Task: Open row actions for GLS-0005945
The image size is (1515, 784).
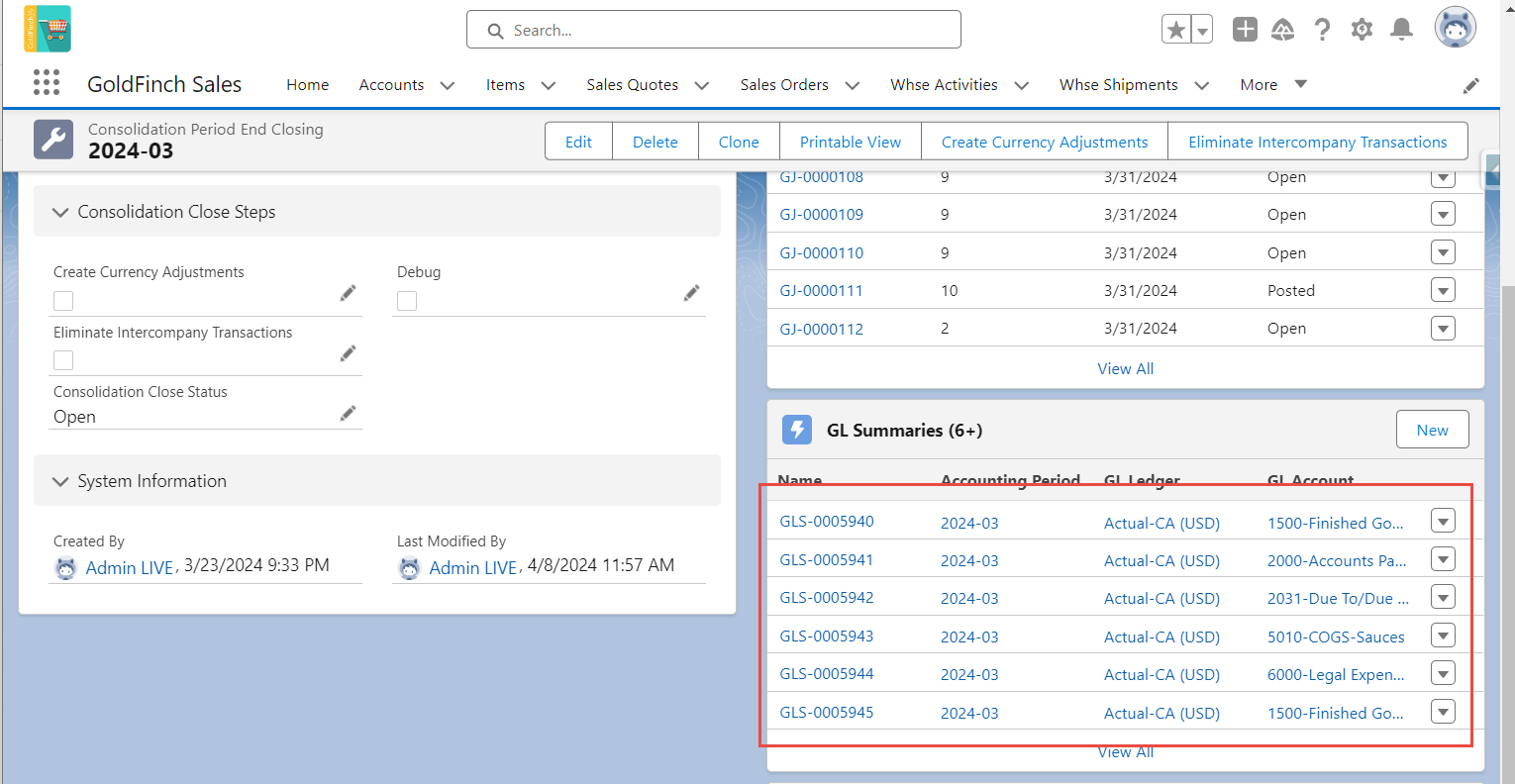Action: (x=1443, y=712)
